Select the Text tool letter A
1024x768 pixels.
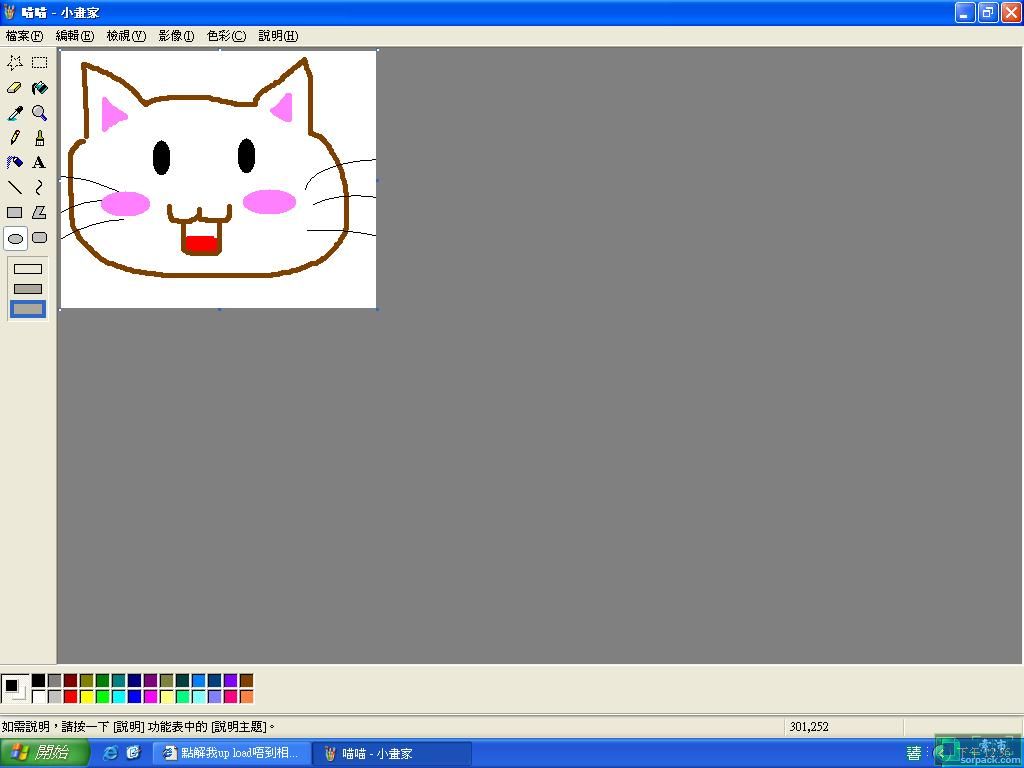tap(39, 162)
